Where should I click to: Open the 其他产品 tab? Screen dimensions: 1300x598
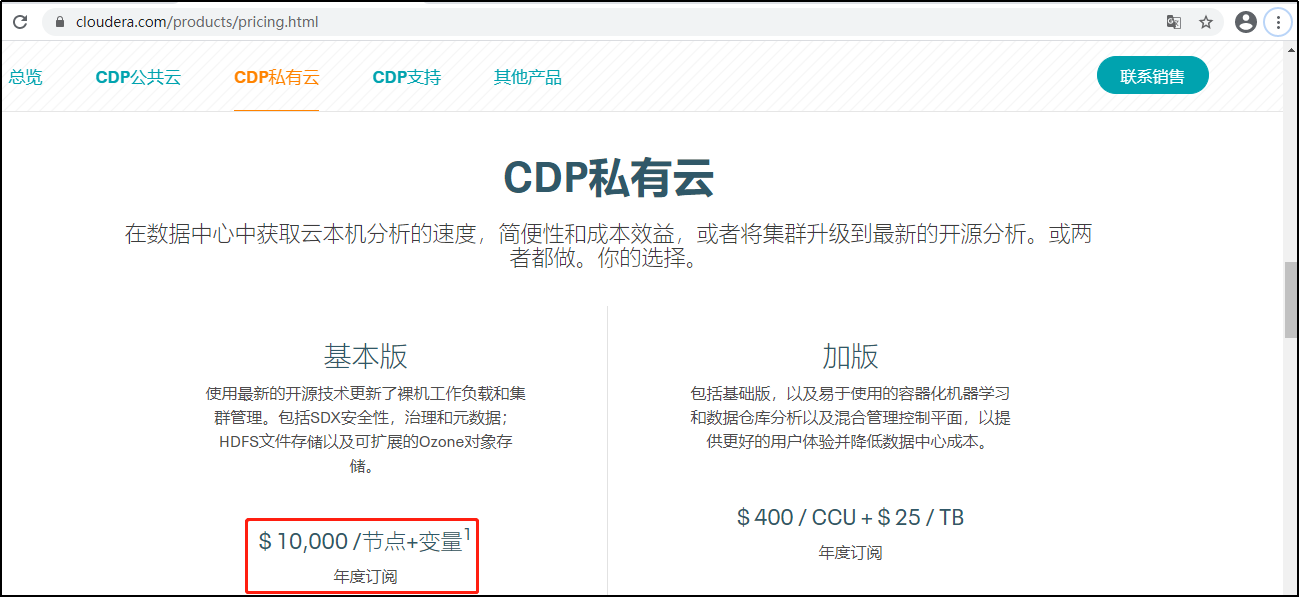coord(528,77)
